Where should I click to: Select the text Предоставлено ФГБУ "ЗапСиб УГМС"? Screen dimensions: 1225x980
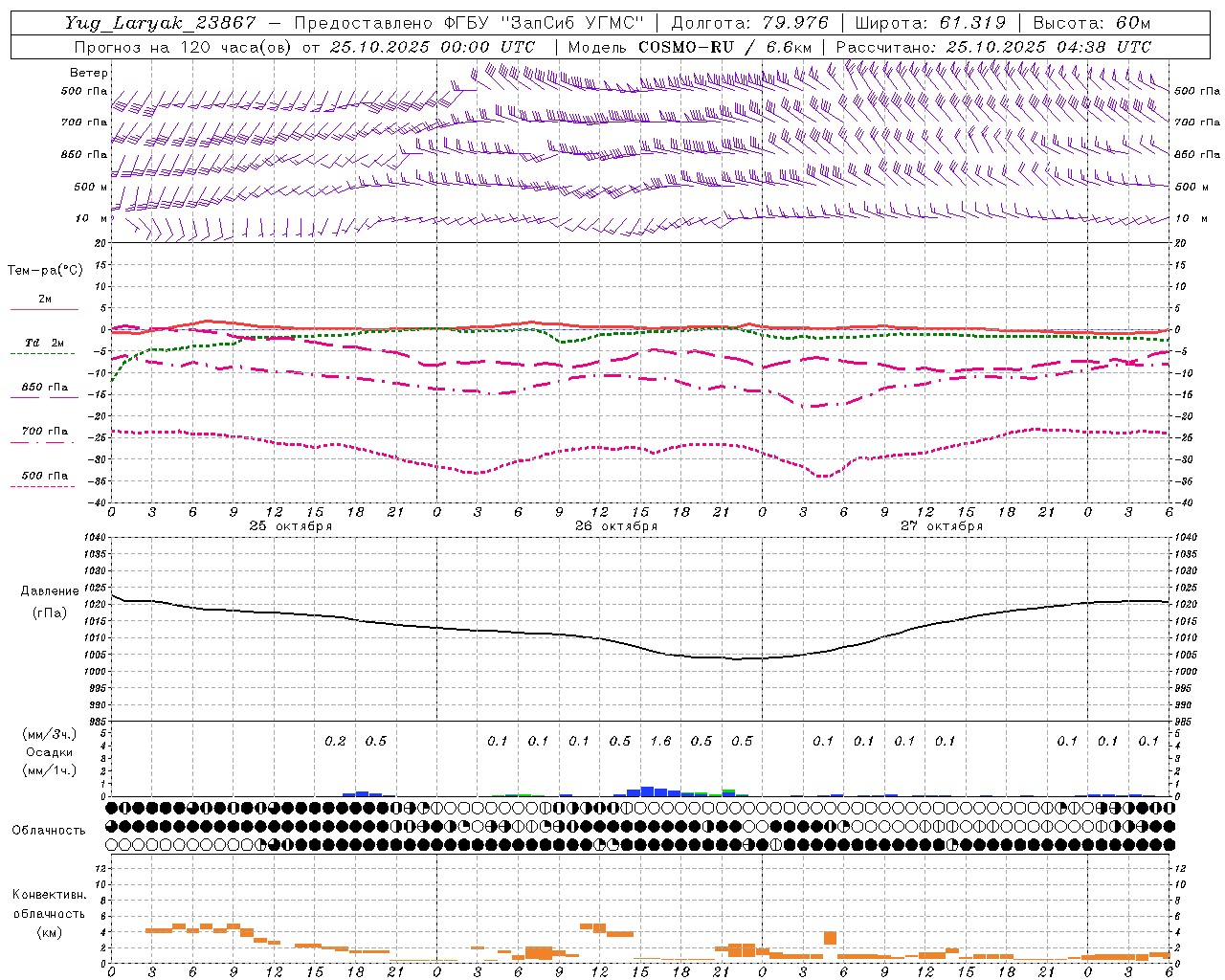tap(470, 23)
